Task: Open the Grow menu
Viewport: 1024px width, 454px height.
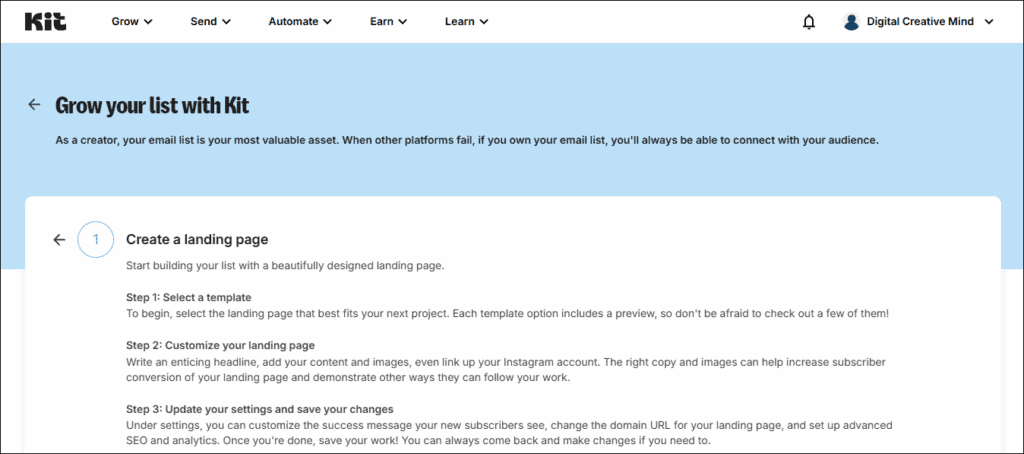Action: [132, 22]
